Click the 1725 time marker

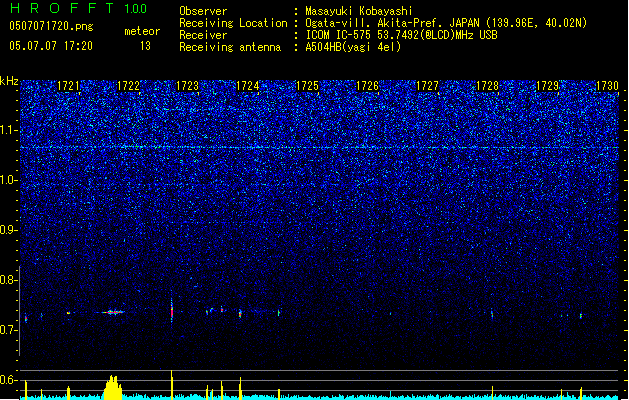(x=307, y=86)
